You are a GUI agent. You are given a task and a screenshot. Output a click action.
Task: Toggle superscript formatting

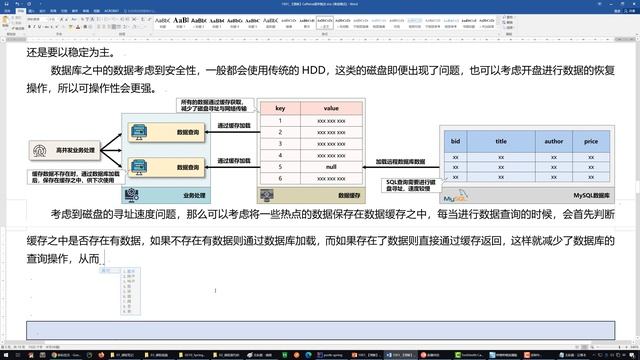(57, 27)
